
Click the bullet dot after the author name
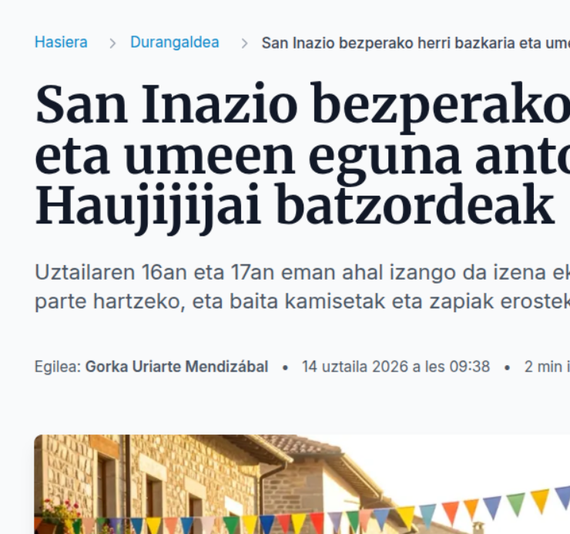pos(285,368)
